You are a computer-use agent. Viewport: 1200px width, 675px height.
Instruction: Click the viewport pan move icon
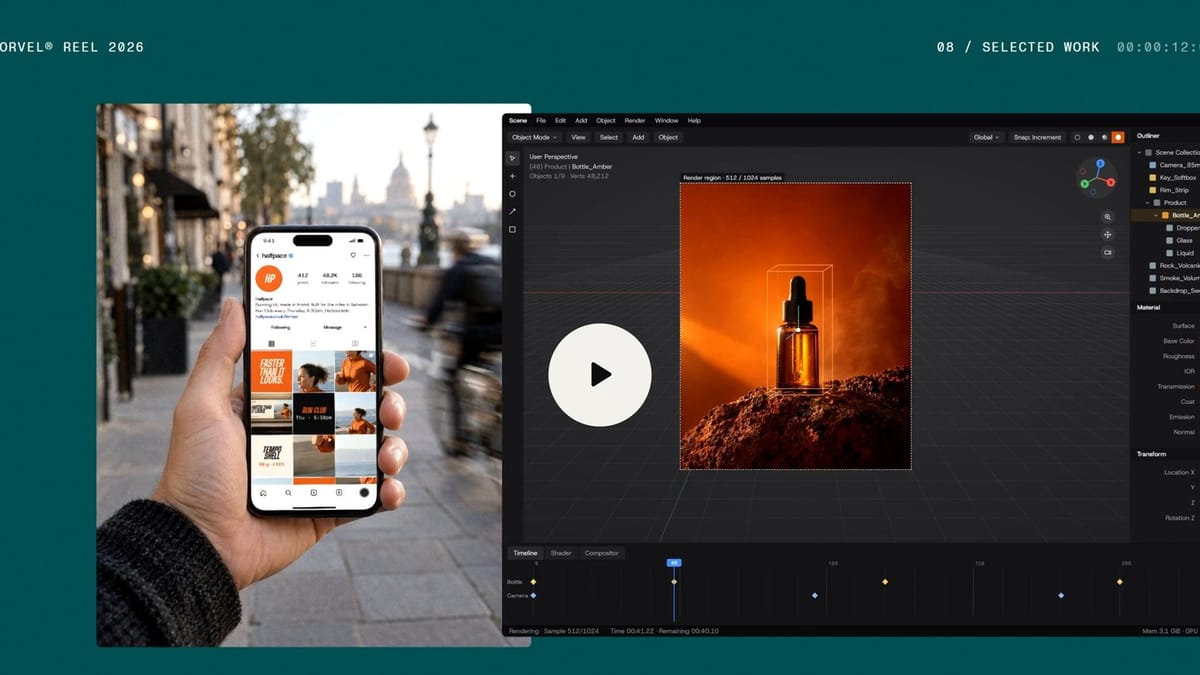pos(1108,235)
